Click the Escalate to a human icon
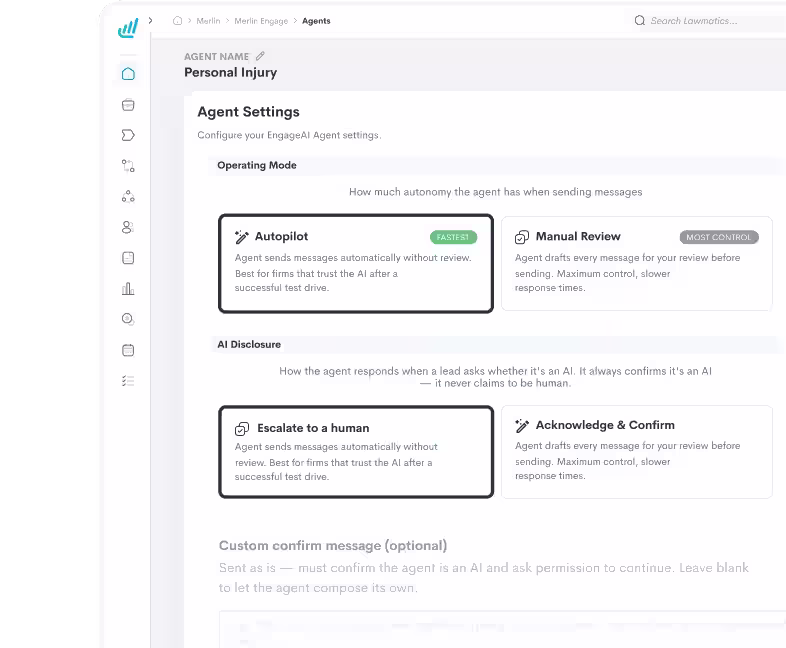Image resolution: width=786 pixels, height=648 pixels. tap(242, 428)
